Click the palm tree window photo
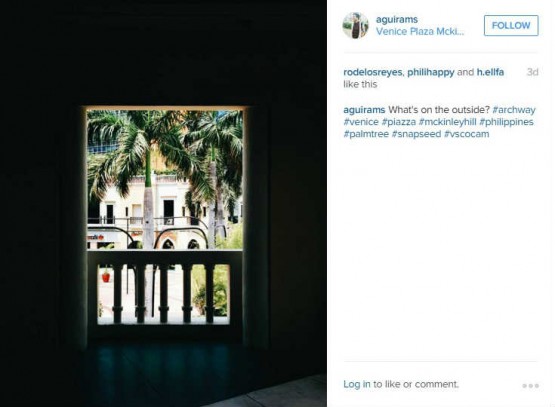This screenshot has height=407, width=555. (x=163, y=204)
